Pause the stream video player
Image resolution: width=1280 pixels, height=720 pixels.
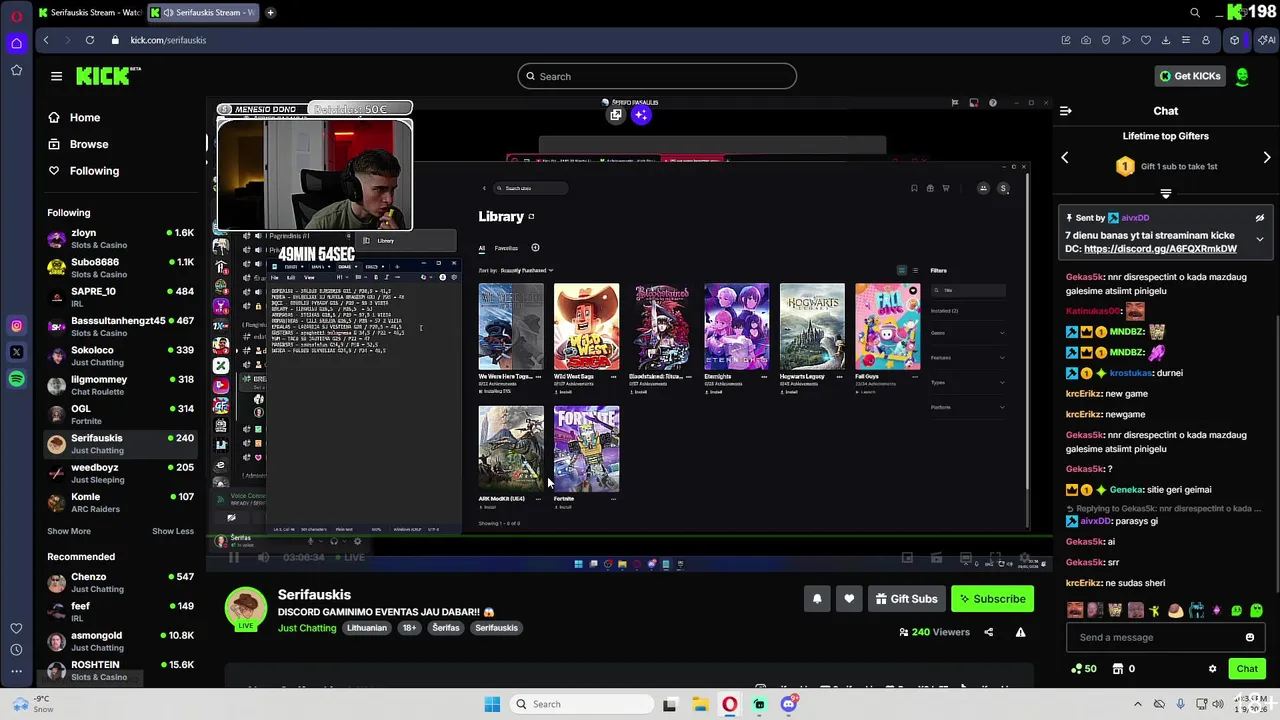233,557
